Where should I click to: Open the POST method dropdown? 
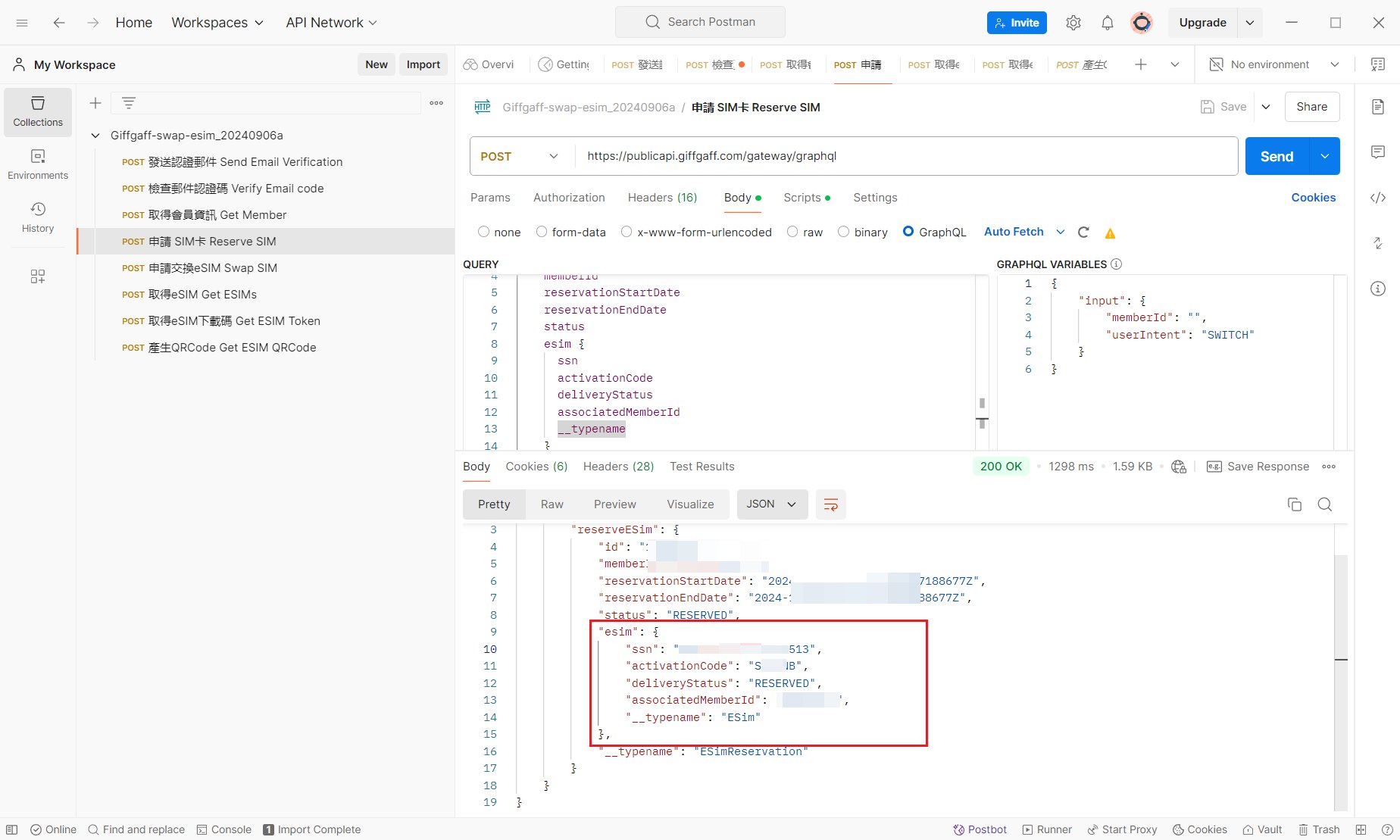tap(520, 156)
